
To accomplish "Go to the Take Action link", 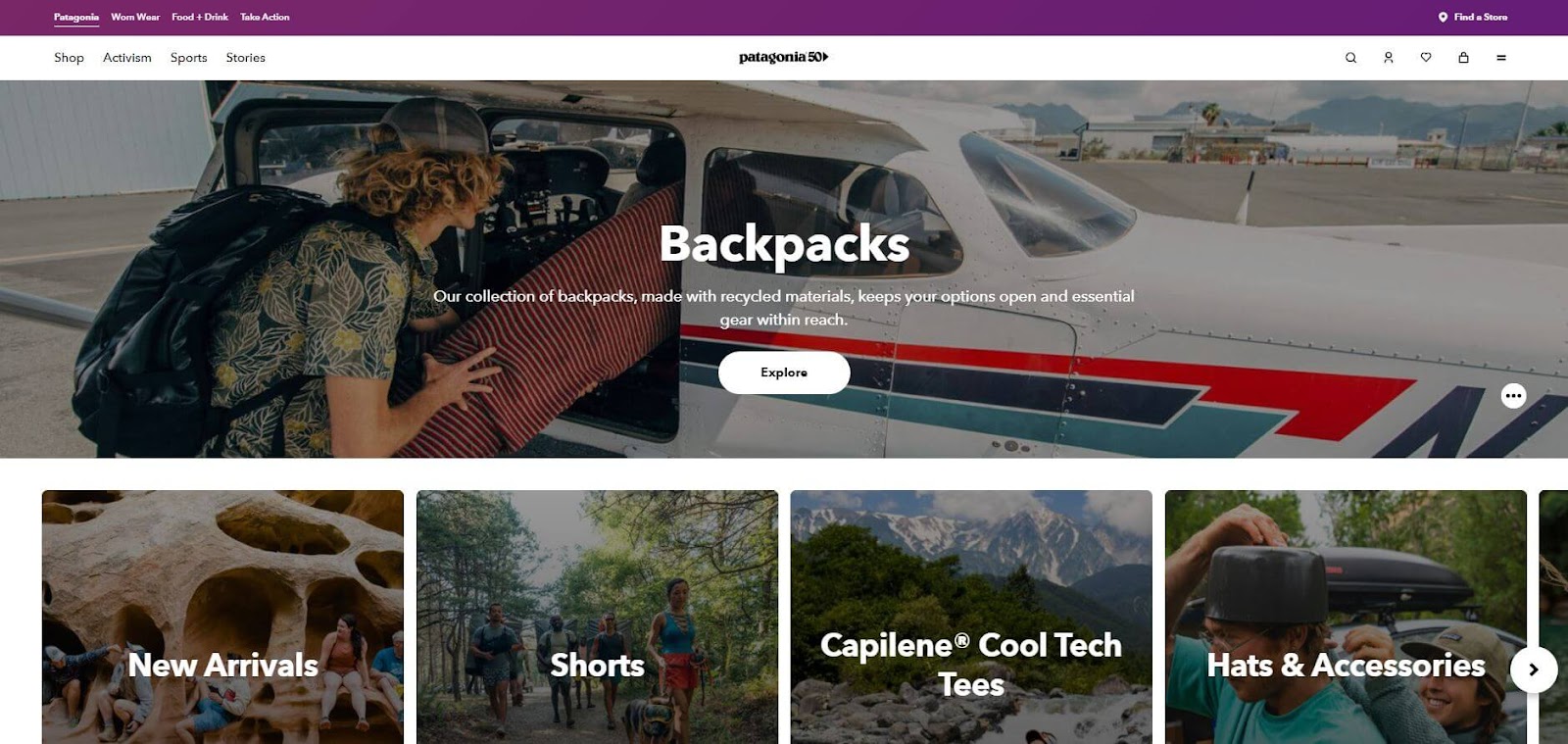I will 265,17.
